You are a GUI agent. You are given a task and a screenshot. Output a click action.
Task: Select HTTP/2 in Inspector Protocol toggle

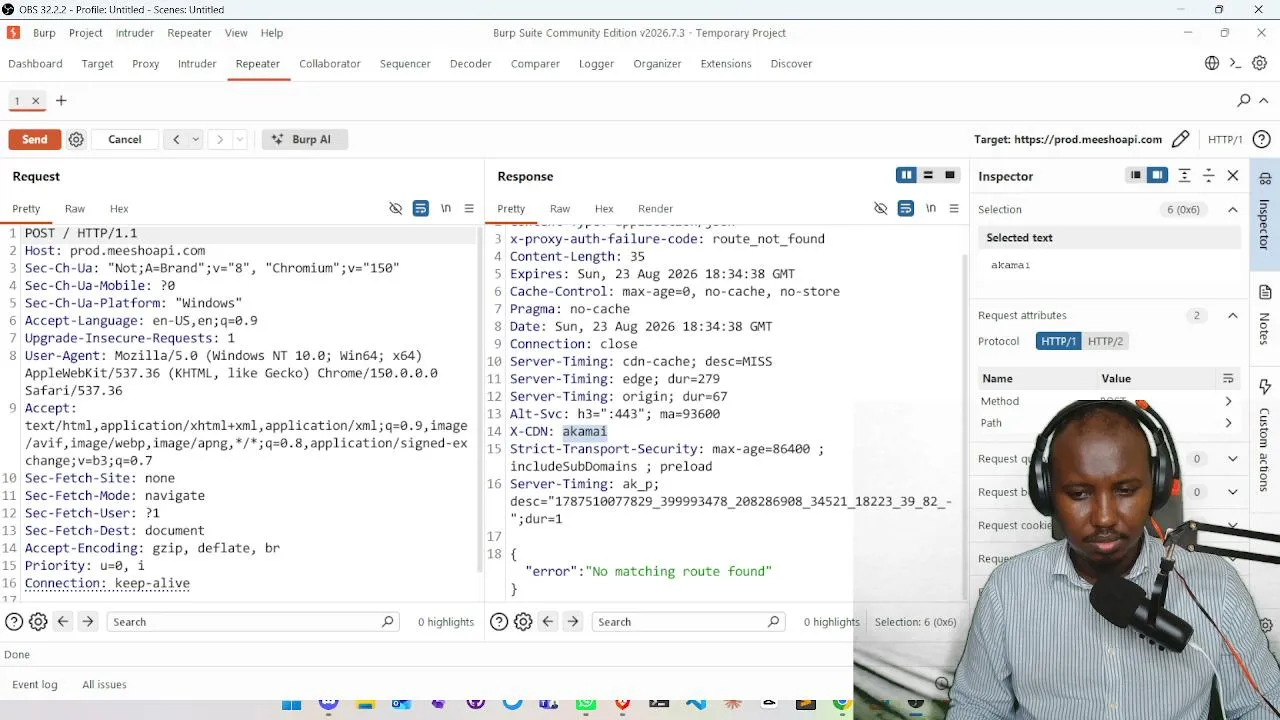tap(1105, 341)
